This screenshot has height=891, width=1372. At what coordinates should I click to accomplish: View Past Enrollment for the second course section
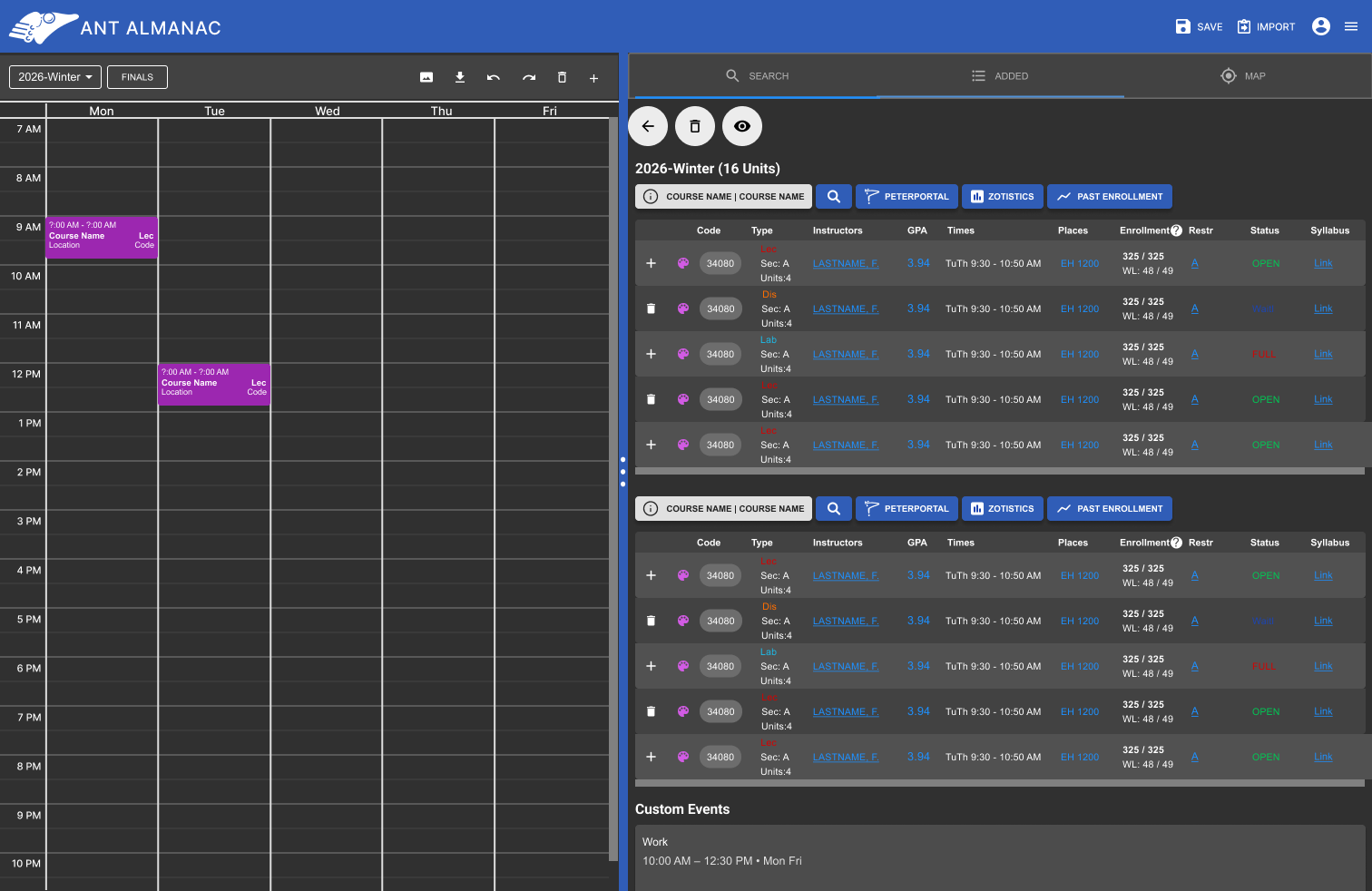[1110, 509]
